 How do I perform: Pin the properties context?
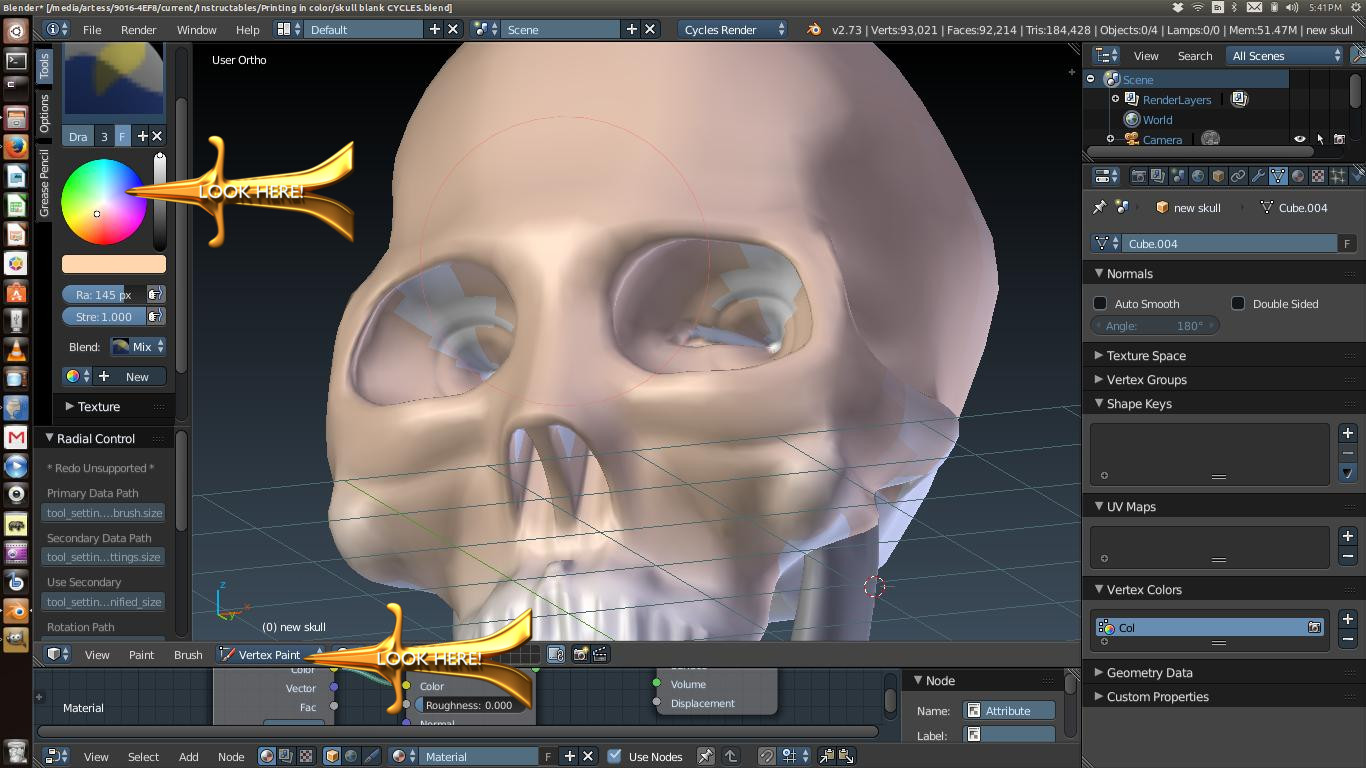point(1099,207)
